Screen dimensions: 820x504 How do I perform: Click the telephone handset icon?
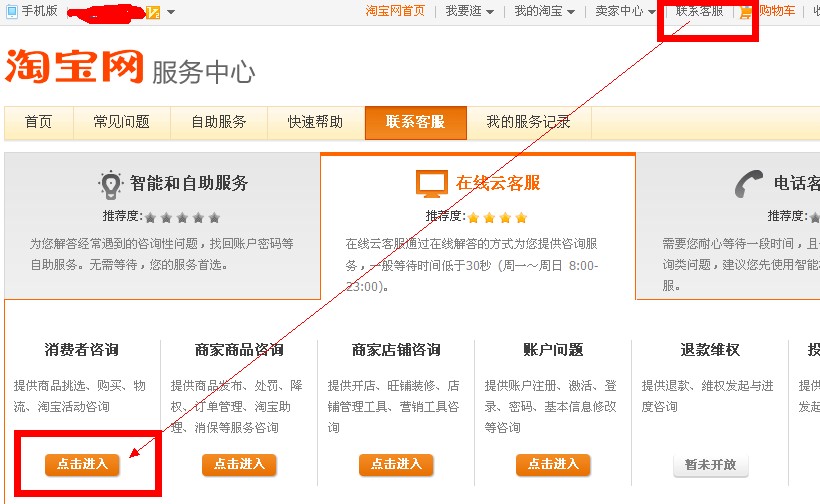tap(749, 184)
